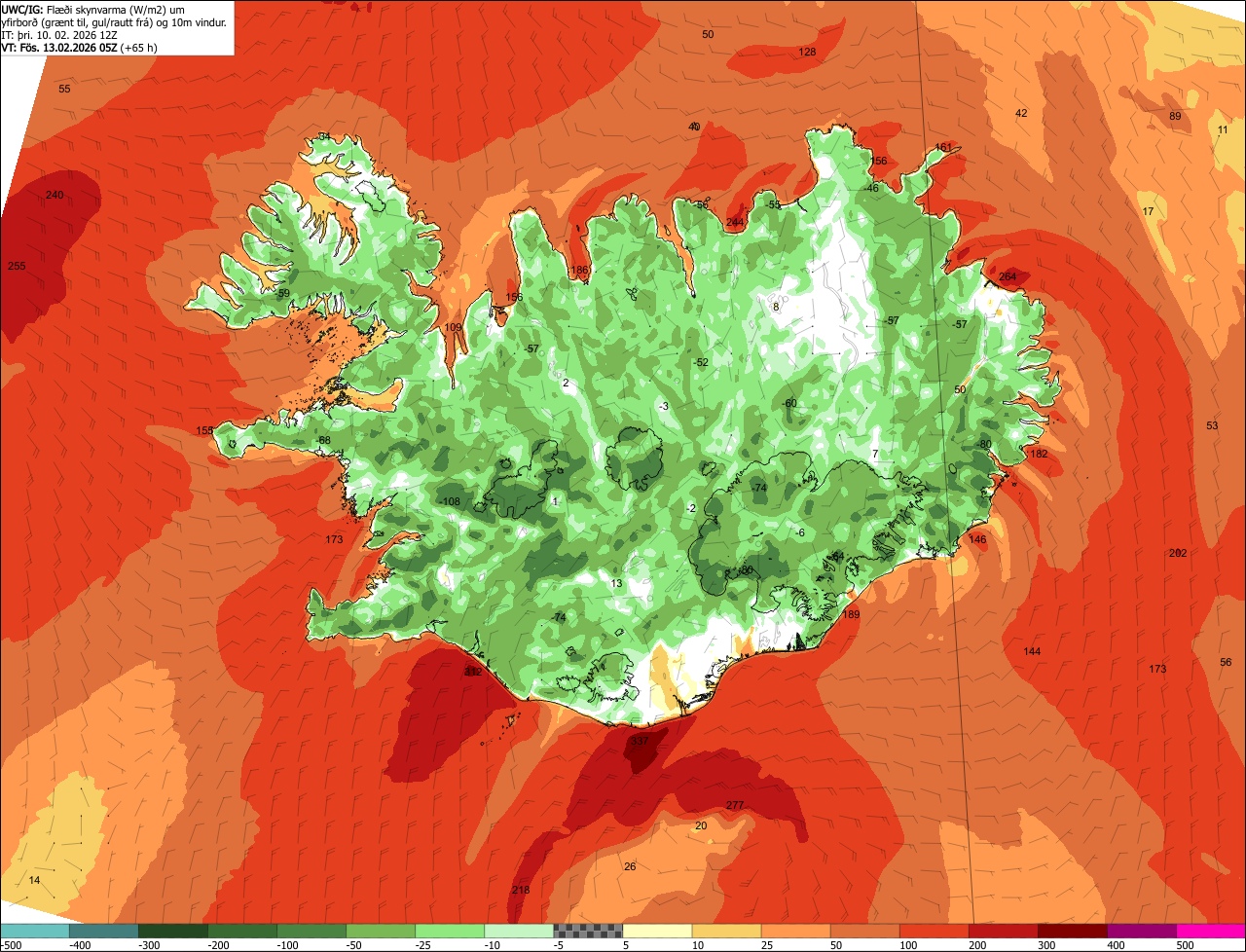
Task: Click the red swatch between 100 and 200
Action: (934, 931)
